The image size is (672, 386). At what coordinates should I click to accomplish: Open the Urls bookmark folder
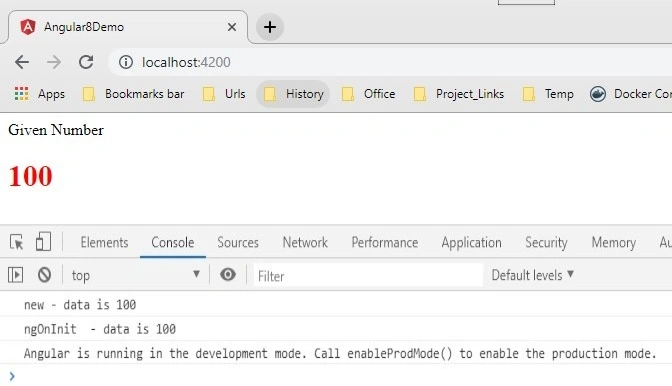[x=224, y=93]
